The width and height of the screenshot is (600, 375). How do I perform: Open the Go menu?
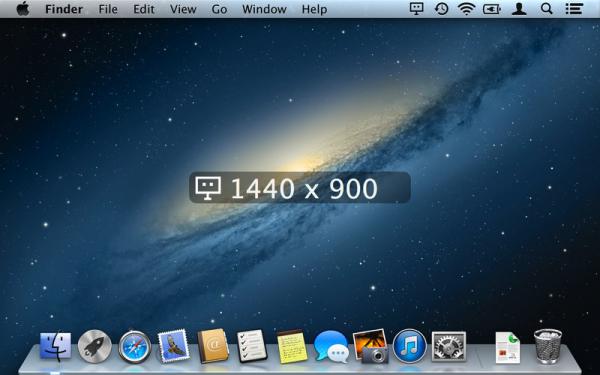[219, 9]
